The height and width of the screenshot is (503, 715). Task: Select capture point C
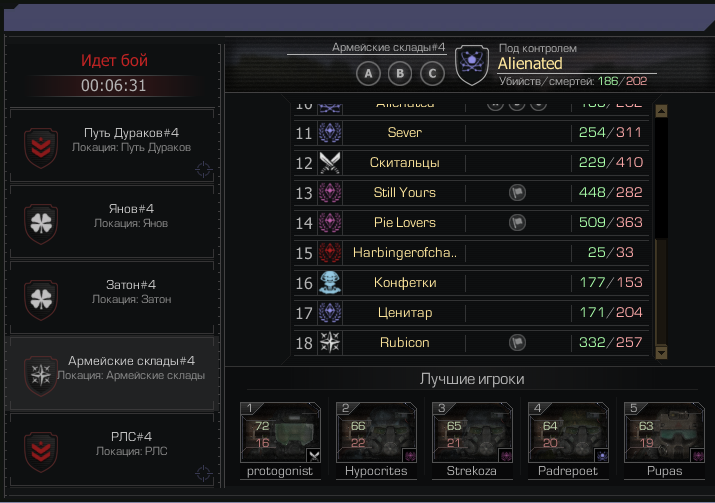pos(432,73)
